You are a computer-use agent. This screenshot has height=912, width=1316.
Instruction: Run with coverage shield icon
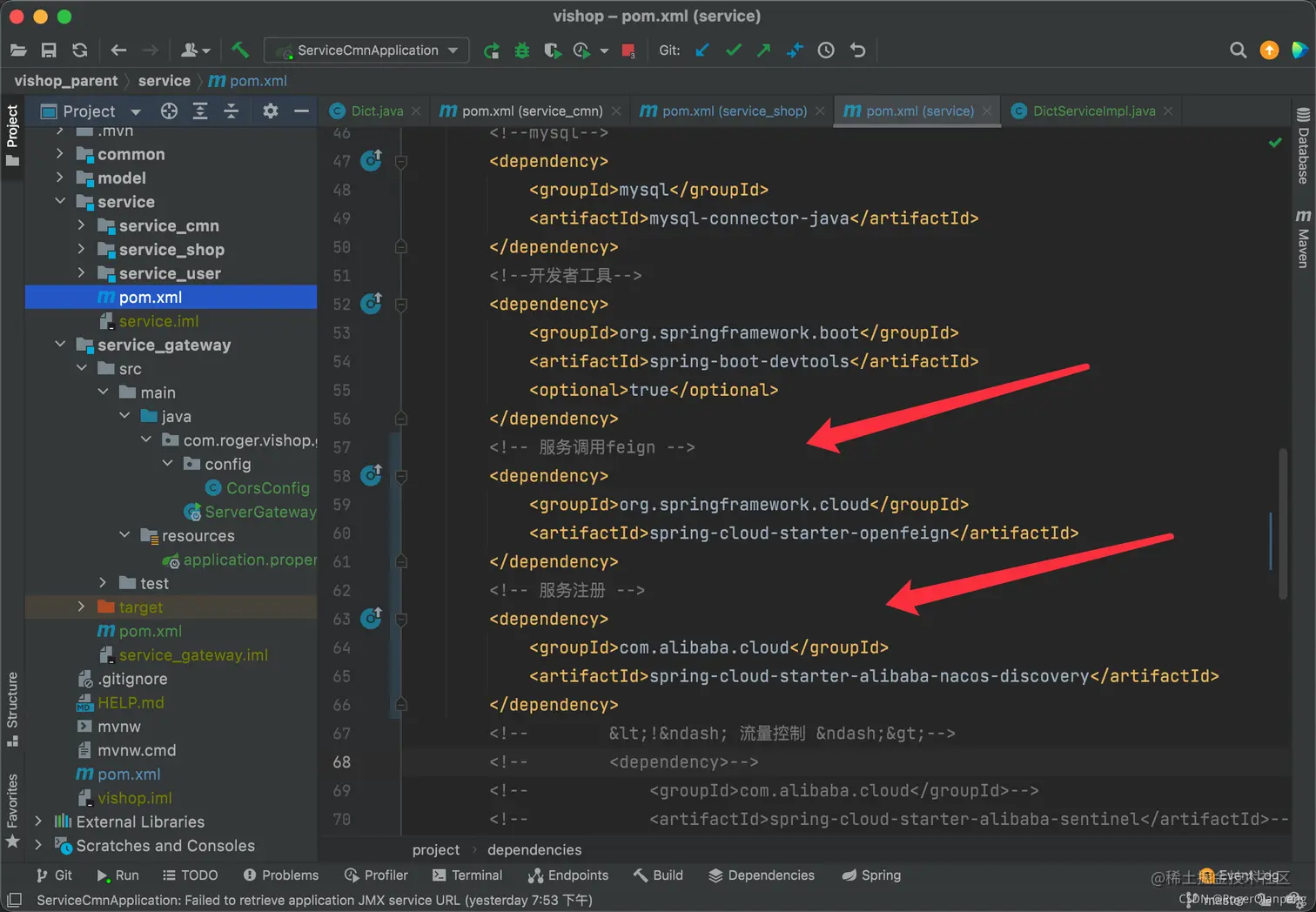click(552, 50)
